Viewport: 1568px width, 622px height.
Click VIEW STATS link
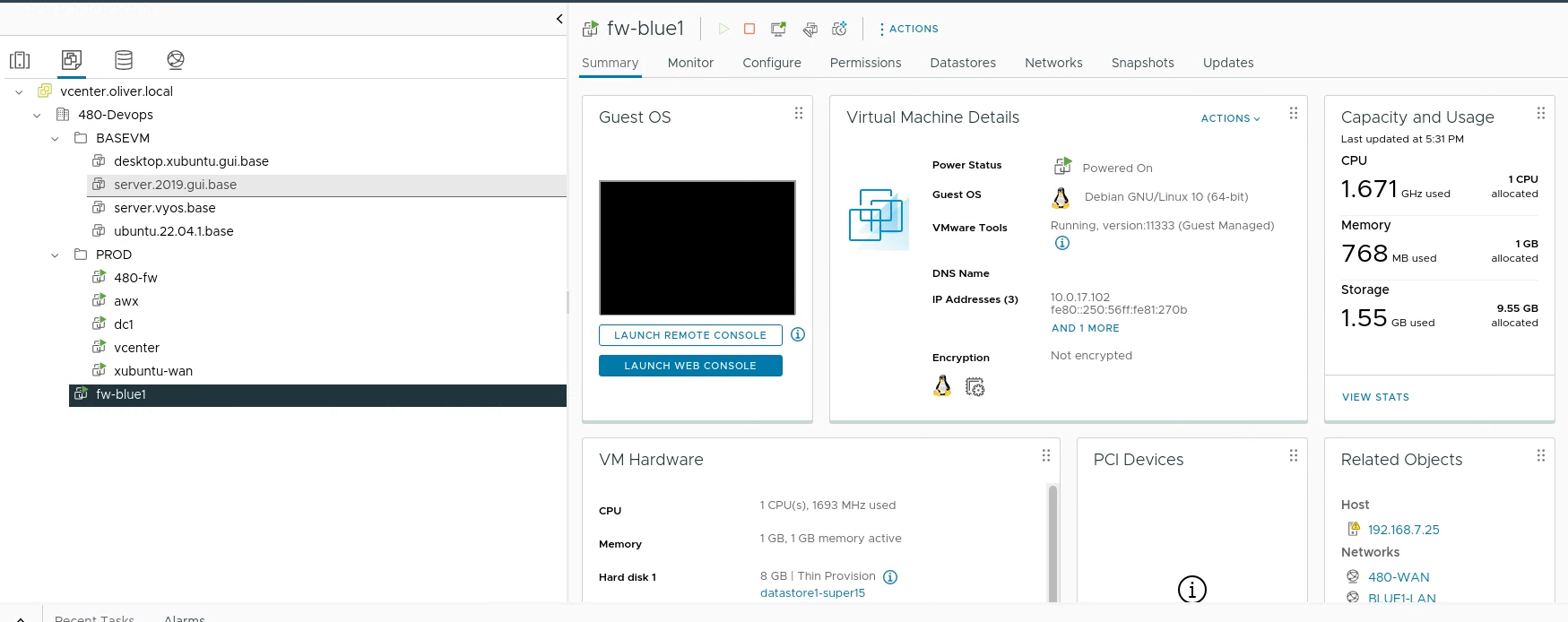(x=1375, y=397)
